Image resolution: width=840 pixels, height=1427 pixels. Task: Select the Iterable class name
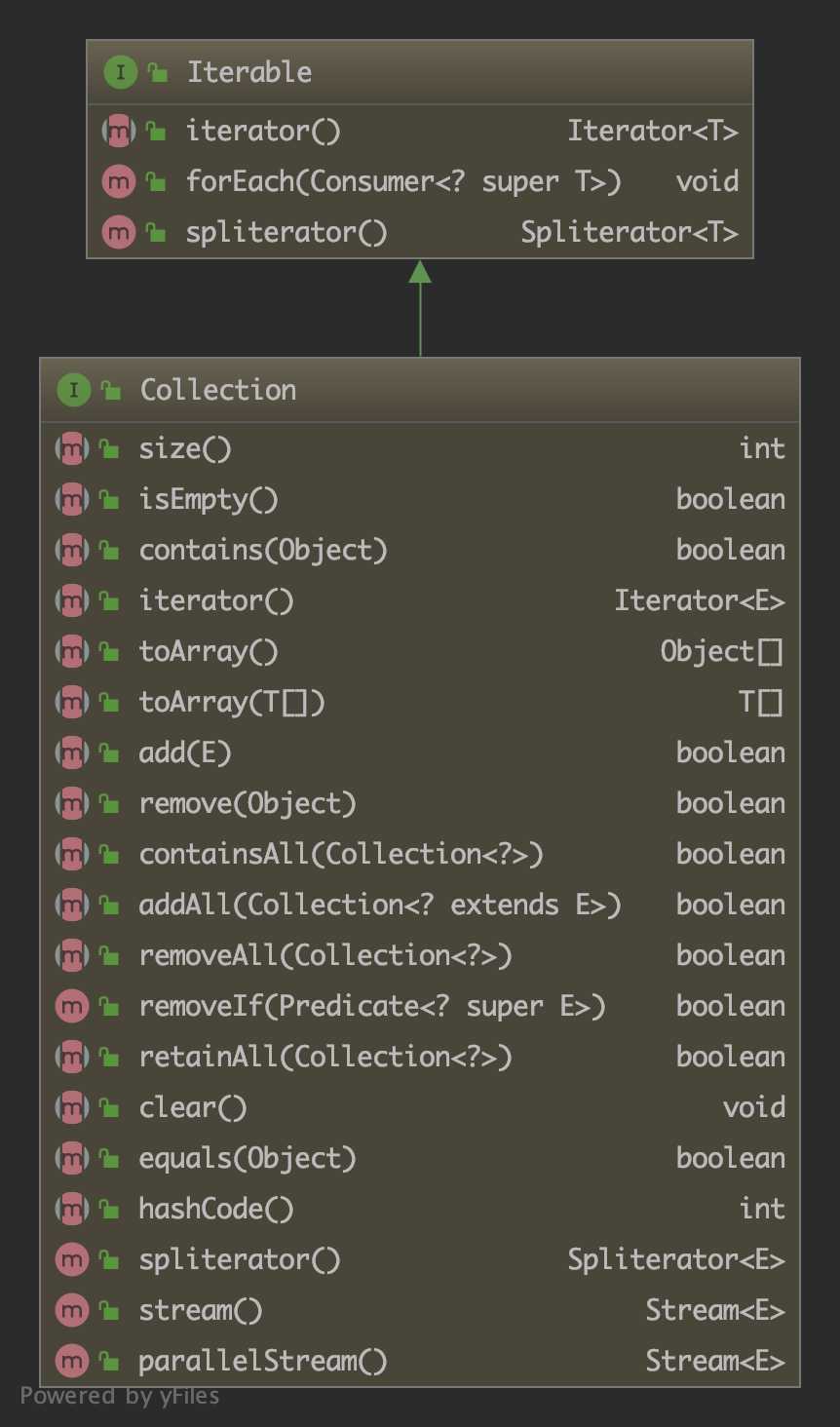[x=249, y=72]
